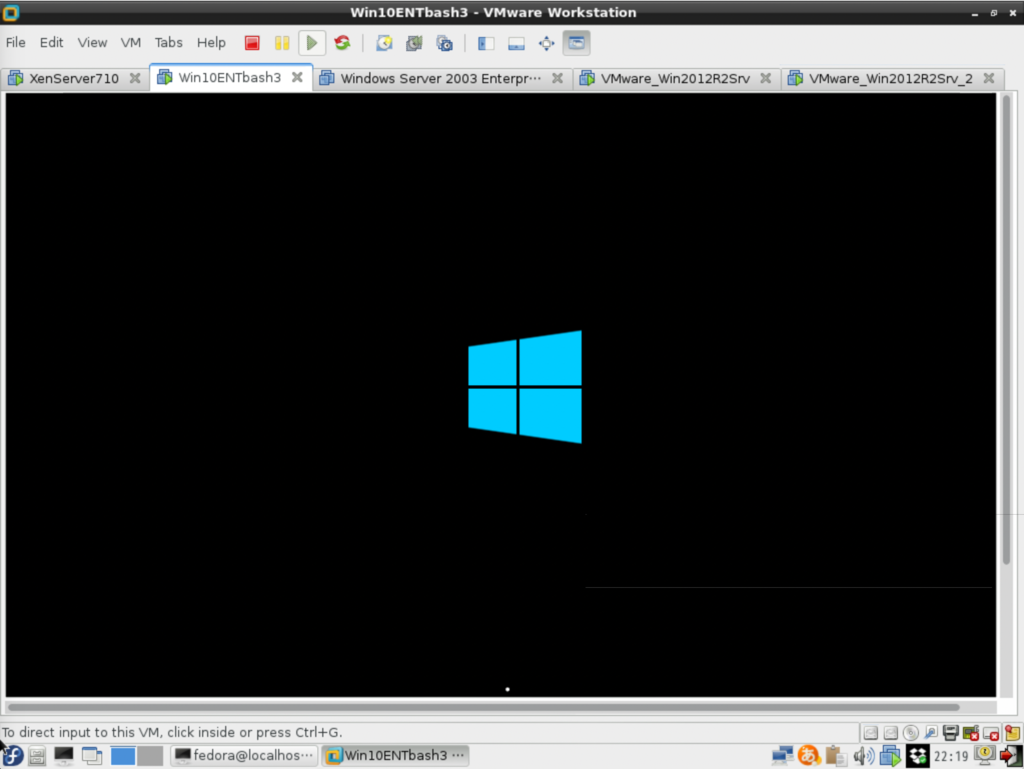Switch to Windows Server 2003 Enterprise tab
This screenshot has width=1024, height=769.
pos(440,78)
